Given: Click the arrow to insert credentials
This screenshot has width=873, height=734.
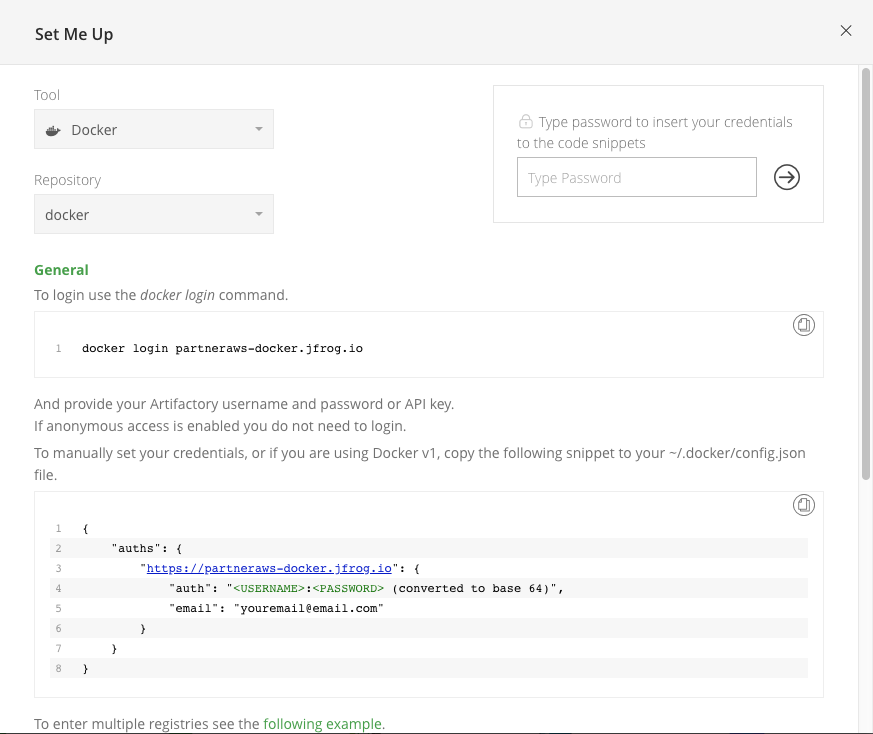Looking at the screenshot, I should point(787,177).
